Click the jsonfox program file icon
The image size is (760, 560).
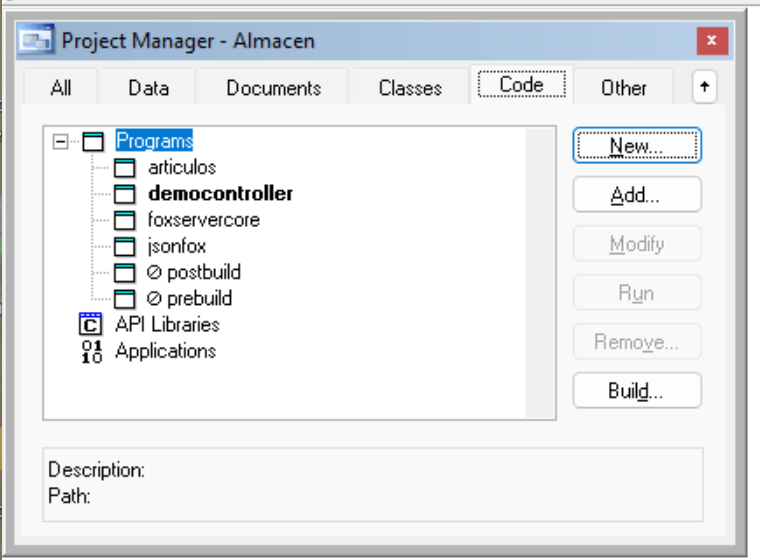coord(125,246)
